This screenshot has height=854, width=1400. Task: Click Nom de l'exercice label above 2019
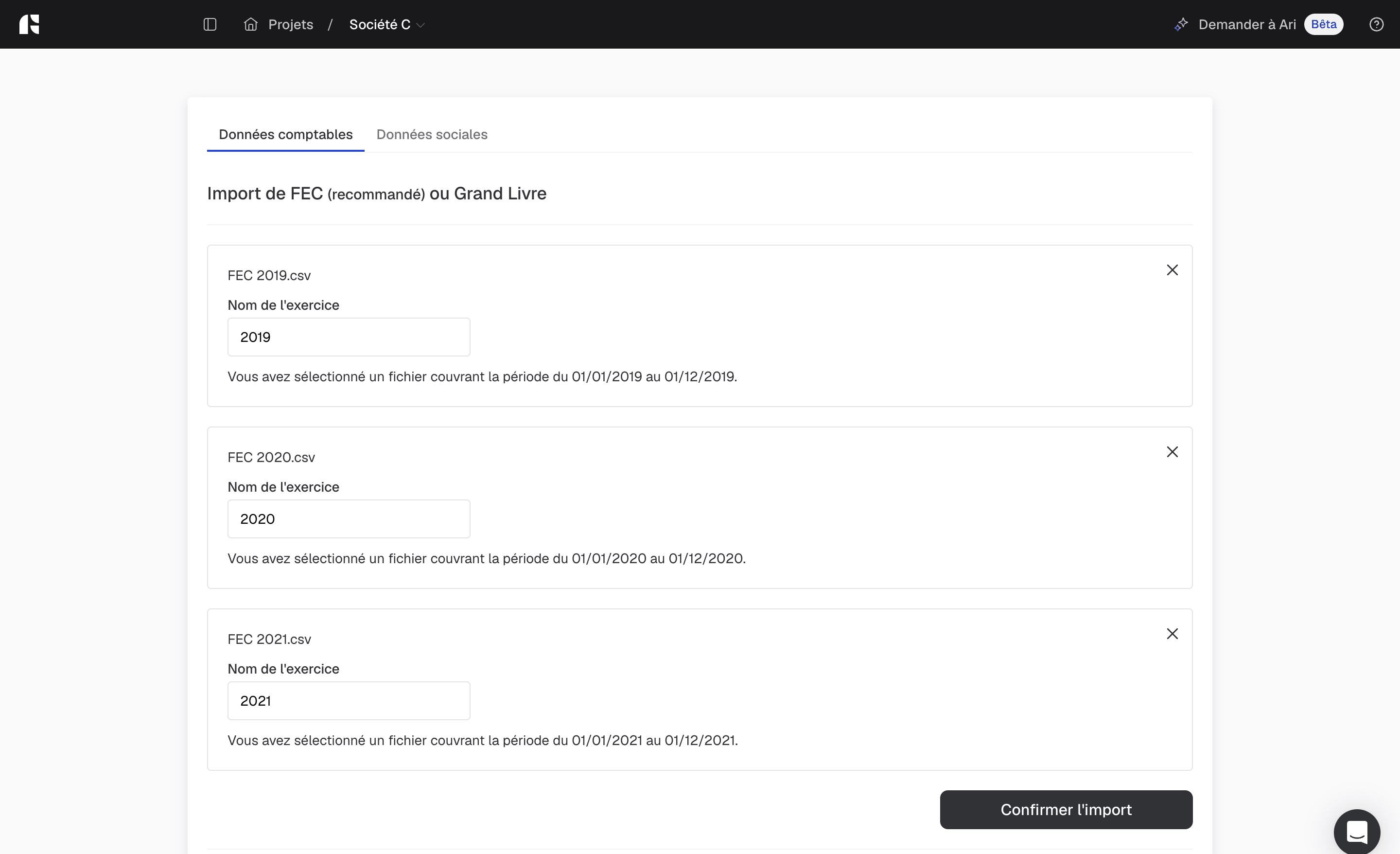pos(283,305)
